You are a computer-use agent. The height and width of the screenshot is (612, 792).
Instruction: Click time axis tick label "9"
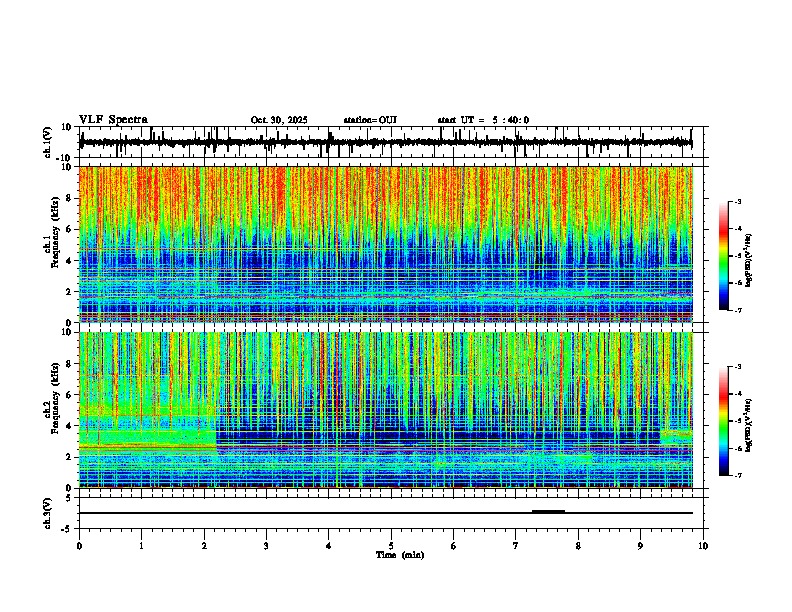[x=640, y=546]
